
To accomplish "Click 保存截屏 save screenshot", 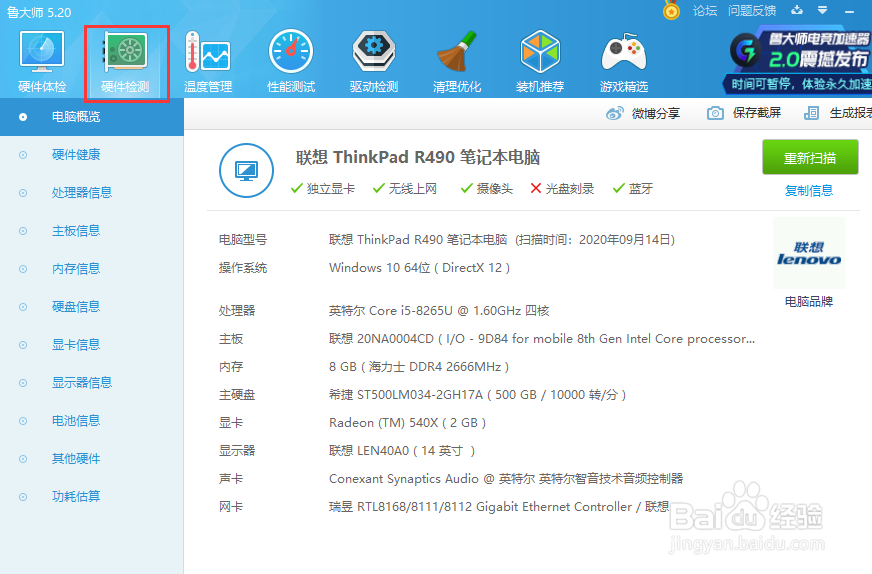I will 744,113.
